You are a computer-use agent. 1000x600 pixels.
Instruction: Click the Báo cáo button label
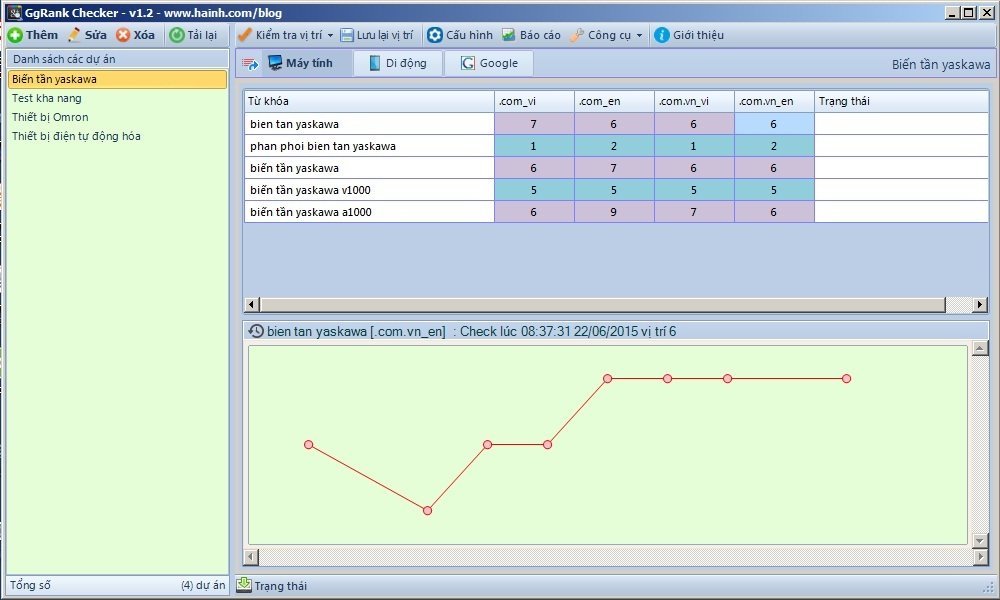tap(540, 35)
